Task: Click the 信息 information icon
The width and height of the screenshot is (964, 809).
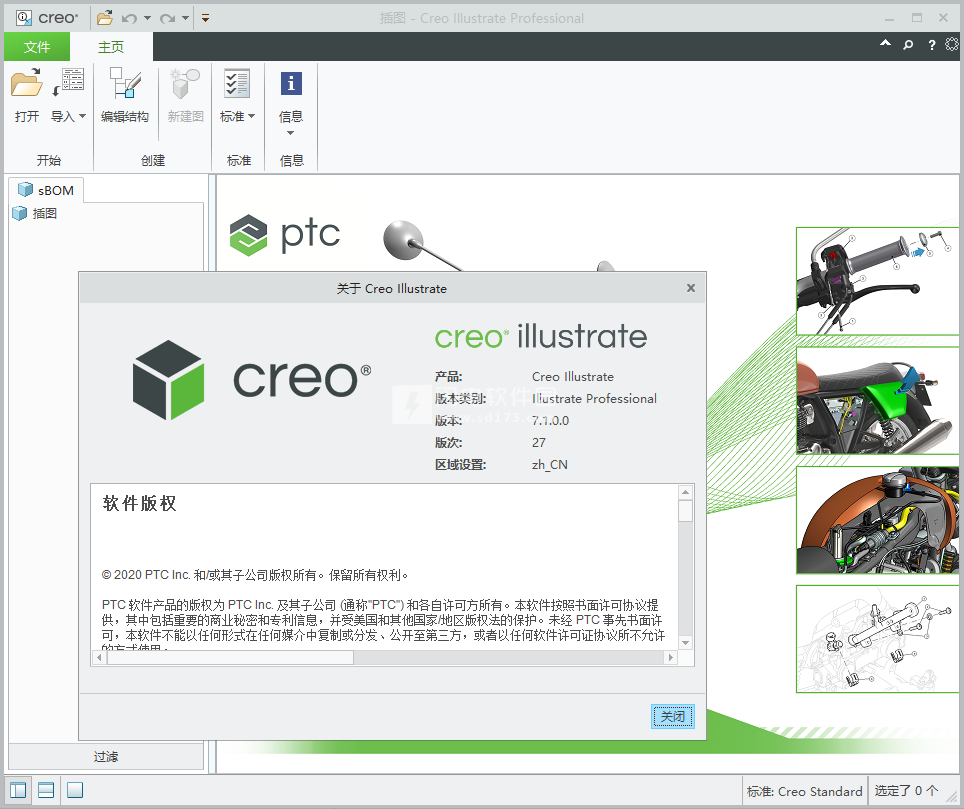Action: (x=291, y=83)
